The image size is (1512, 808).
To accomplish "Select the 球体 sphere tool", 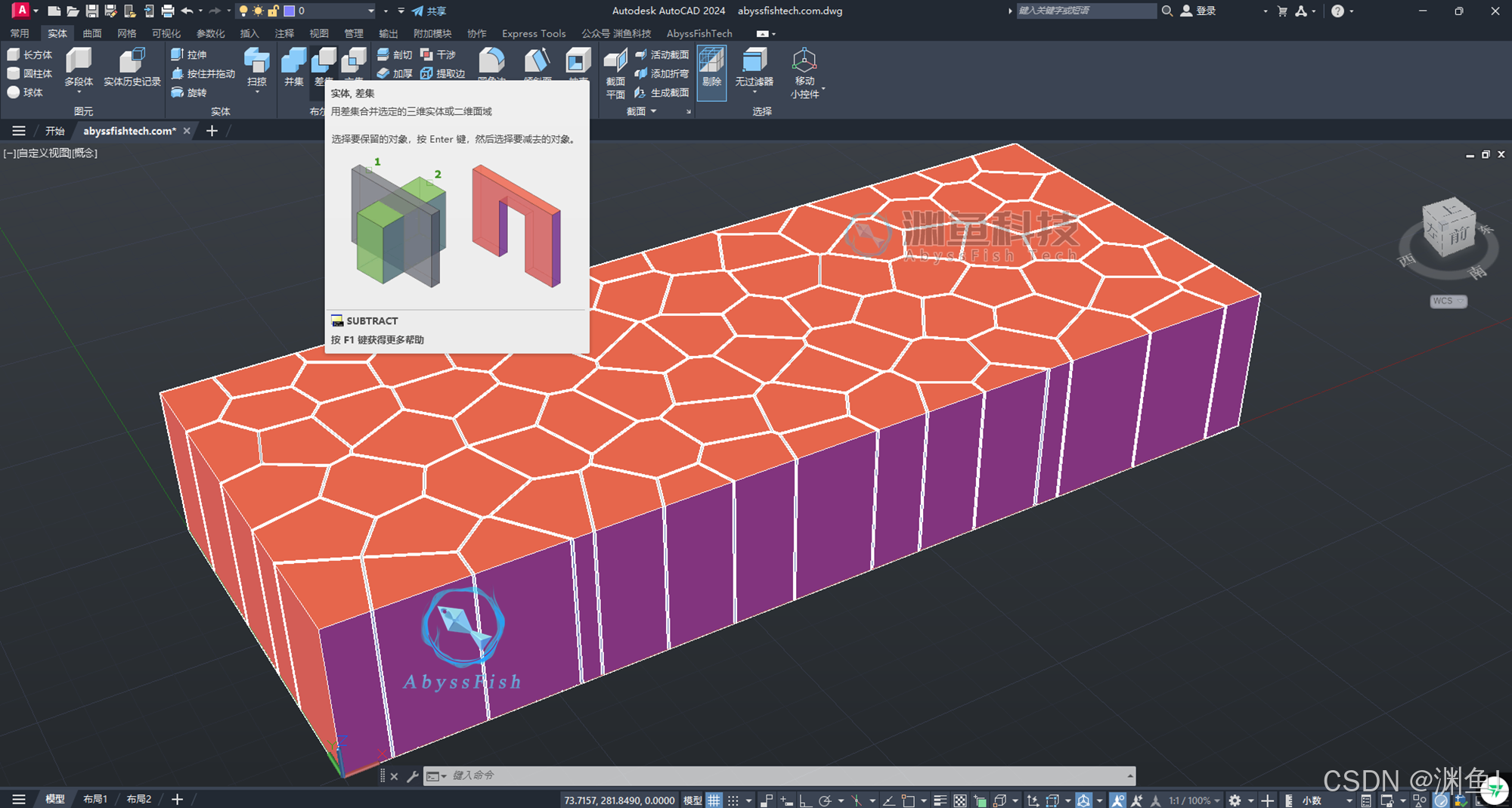I will 25,92.
